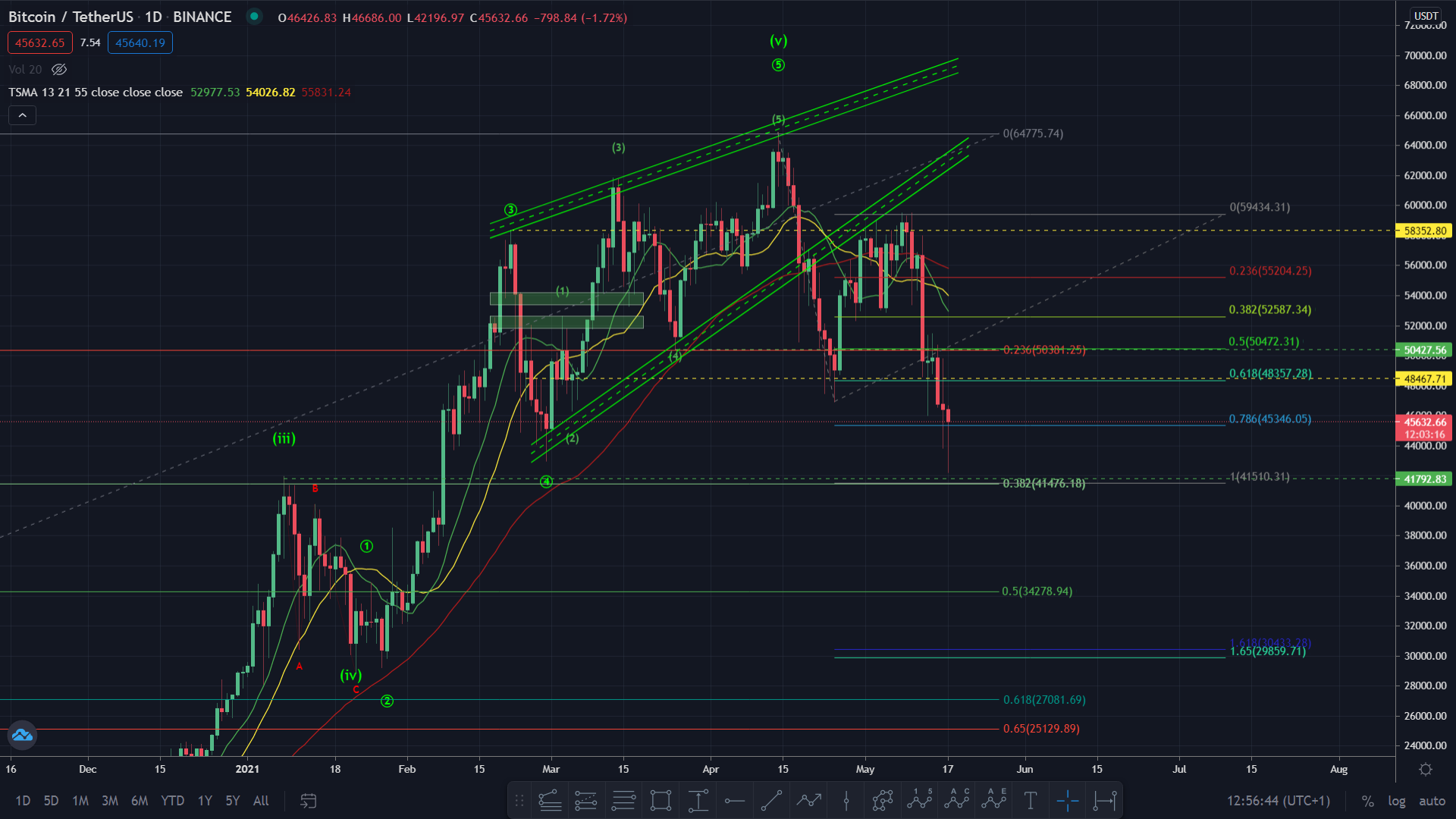The image size is (1456, 819).
Task: Open the USDT currency selector
Action: (1426, 16)
